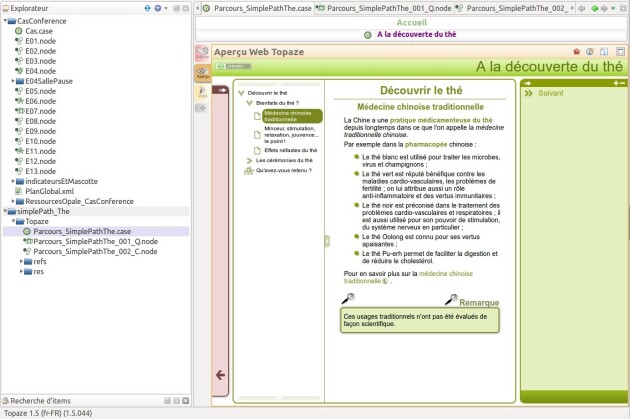Click the PlanGlobal.xml file icon
Viewport: 630px width, 419px height.
point(18,191)
